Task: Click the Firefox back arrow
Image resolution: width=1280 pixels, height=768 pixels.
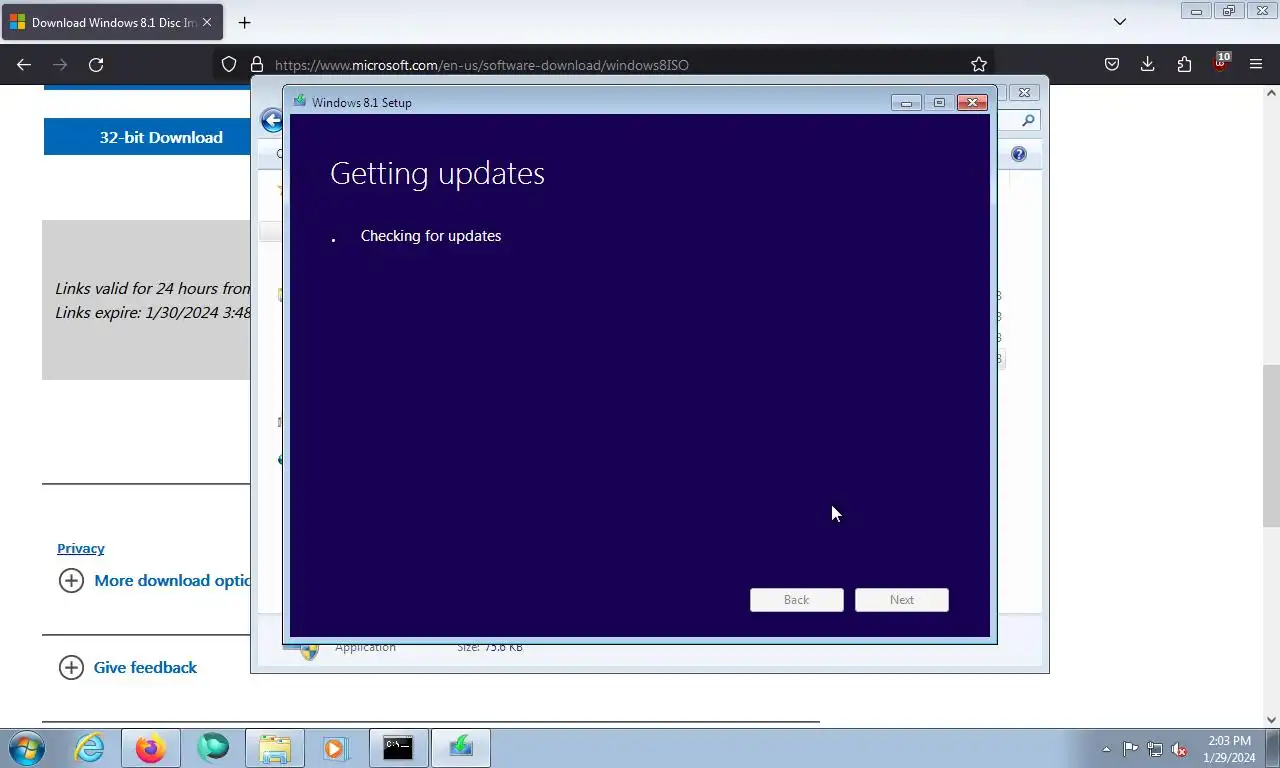Action: pyautogui.click(x=24, y=64)
